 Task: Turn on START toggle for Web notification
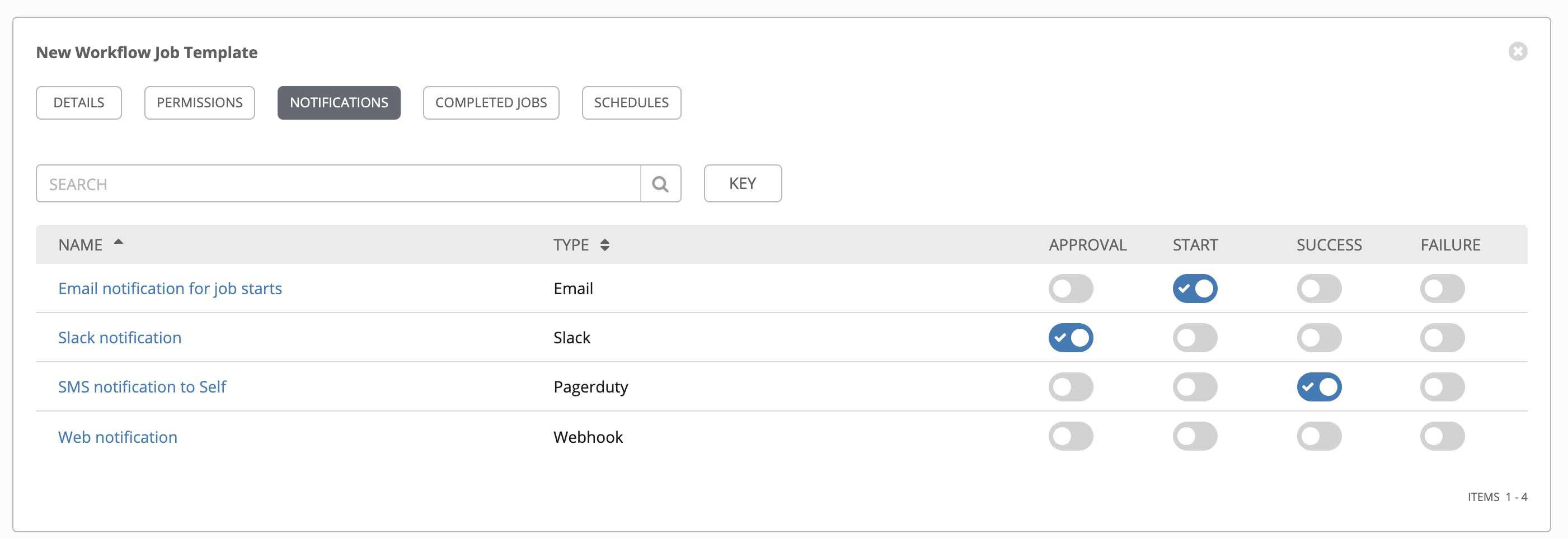point(1194,436)
